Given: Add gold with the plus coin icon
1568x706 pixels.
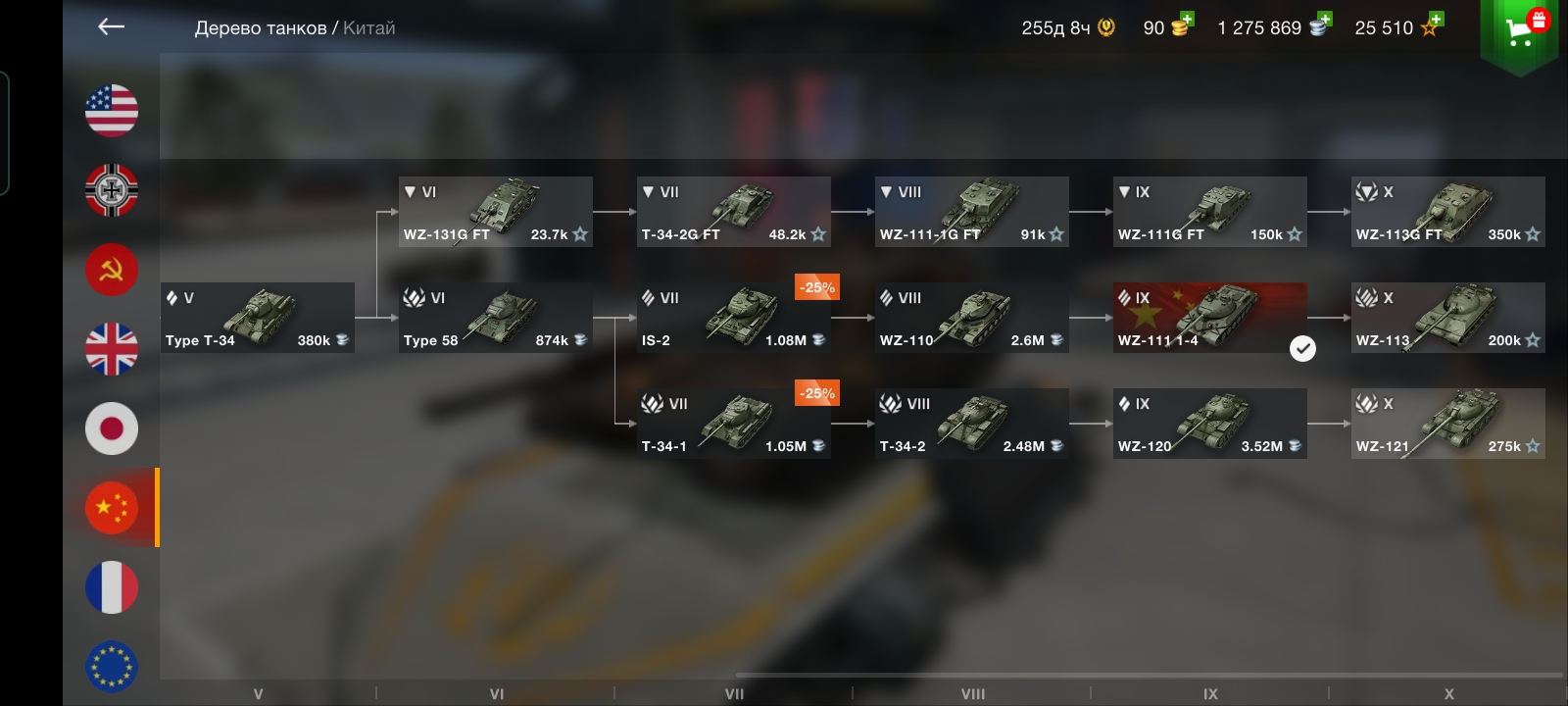Looking at the screenshot, I should pos(1181,25).
